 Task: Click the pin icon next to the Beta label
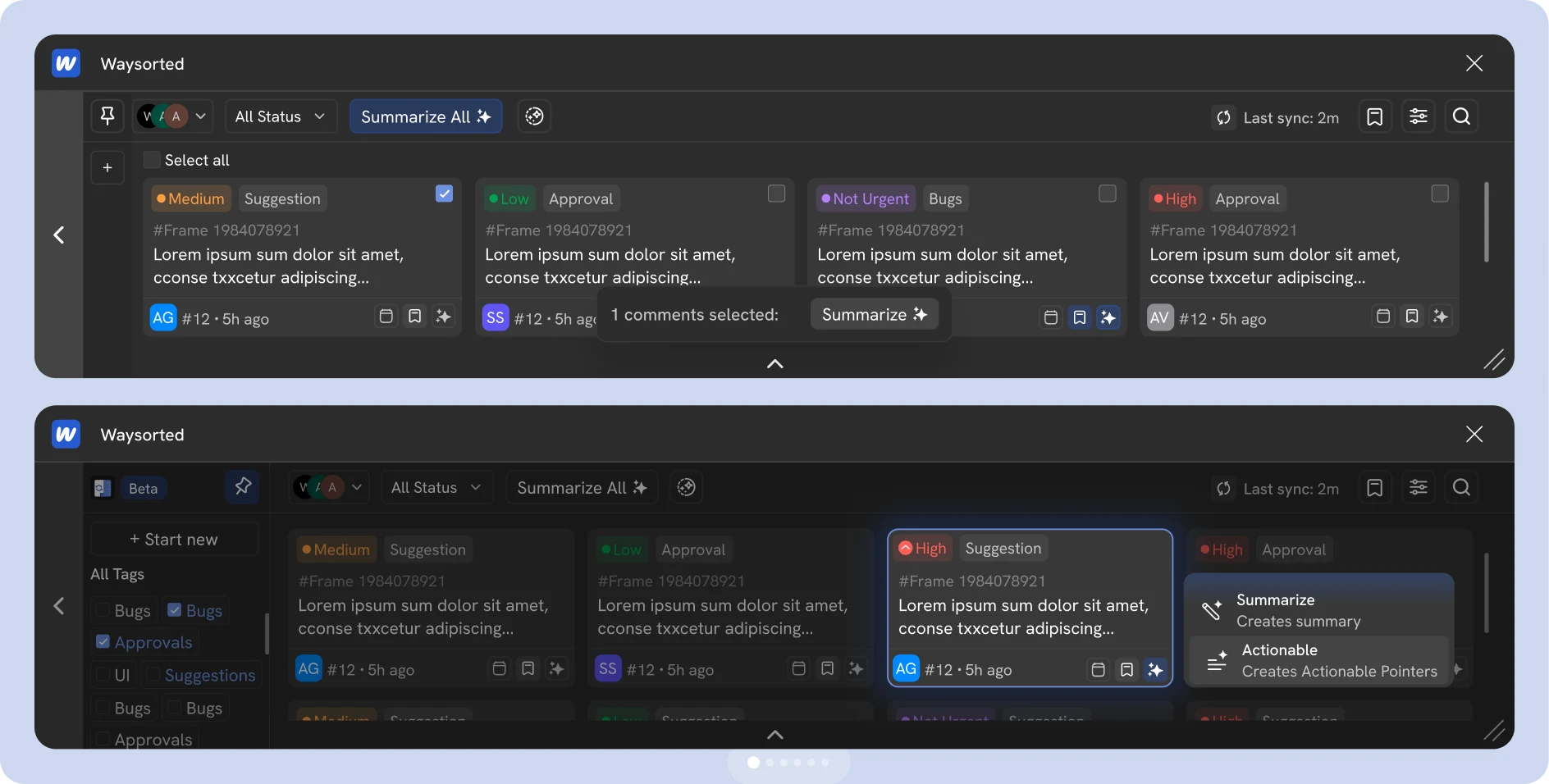point(243,487)
